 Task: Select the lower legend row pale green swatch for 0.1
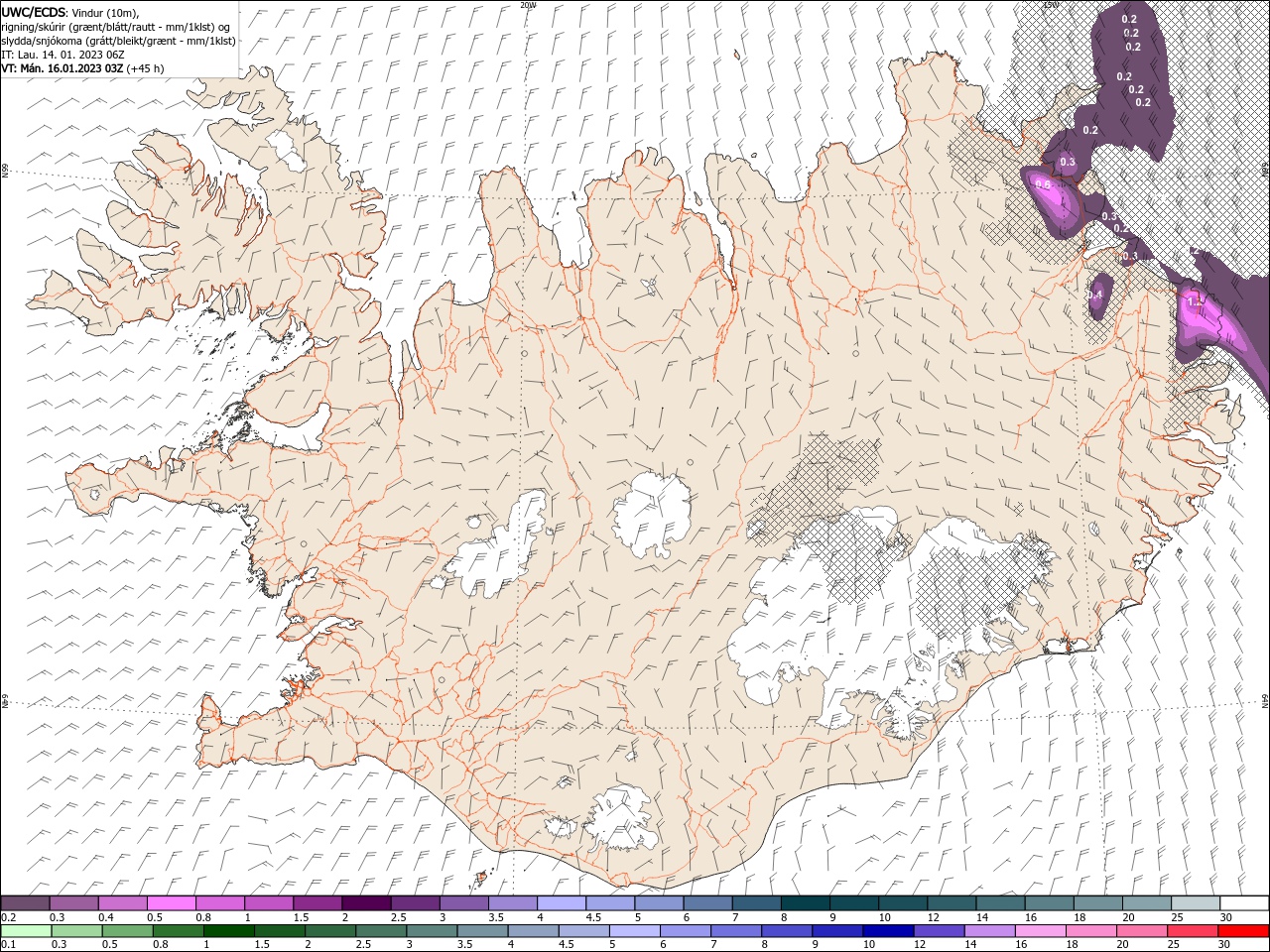click(x=26, y=930)
